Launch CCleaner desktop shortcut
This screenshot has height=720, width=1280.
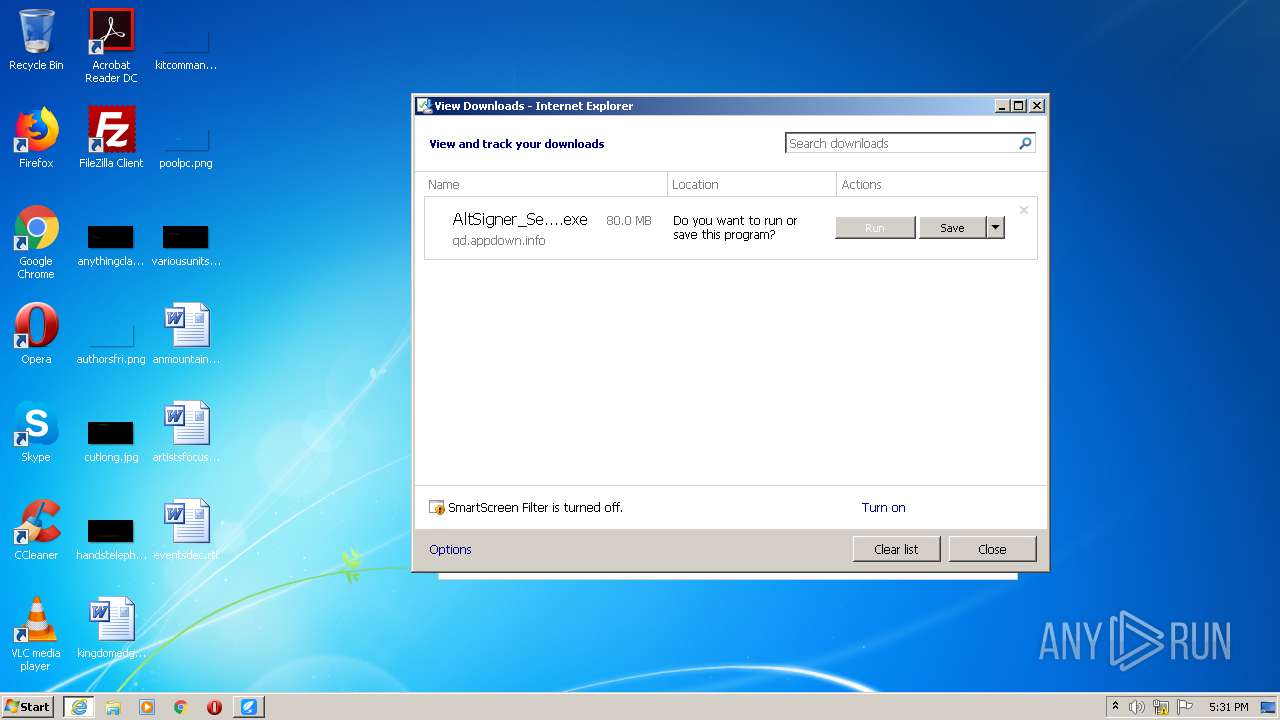coord(36,530)
